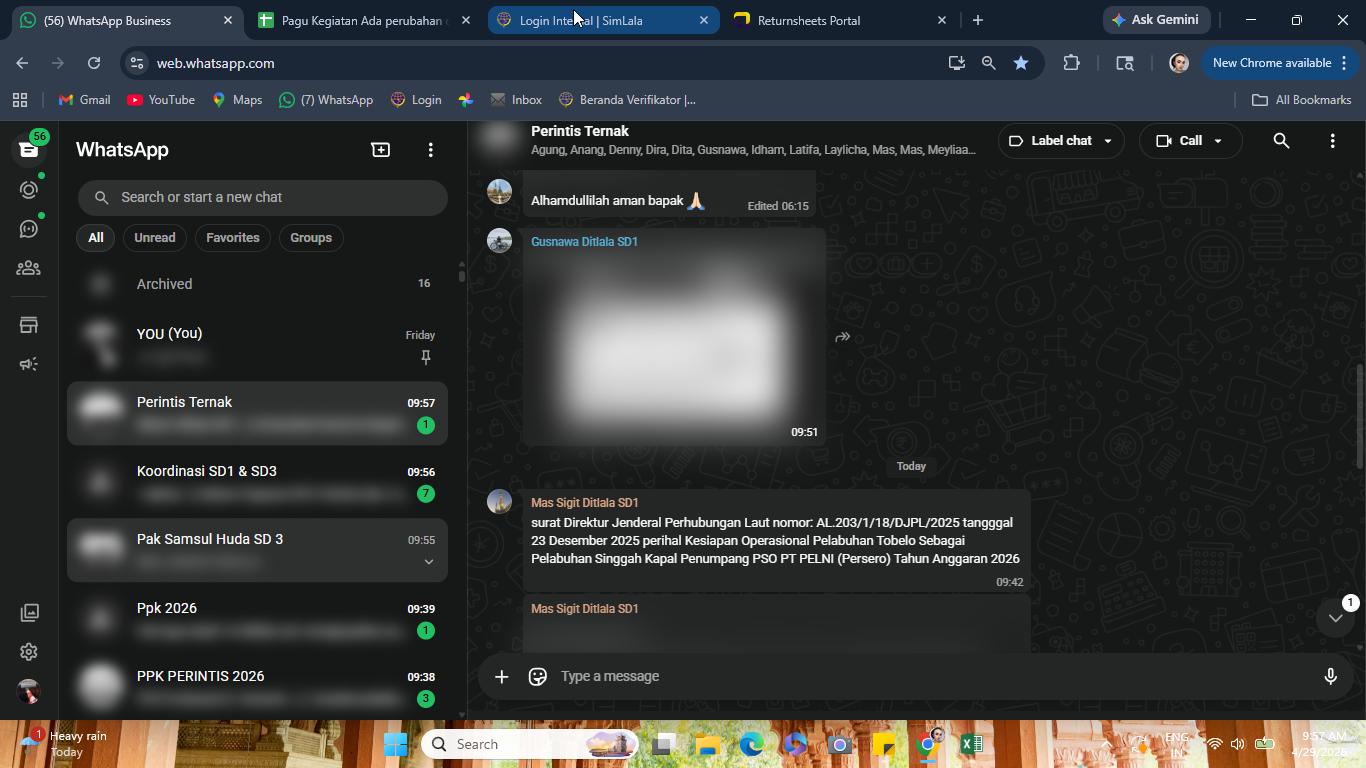Open the blurred image sent at 09:51
1366x768 pixels.
[674, 346]
